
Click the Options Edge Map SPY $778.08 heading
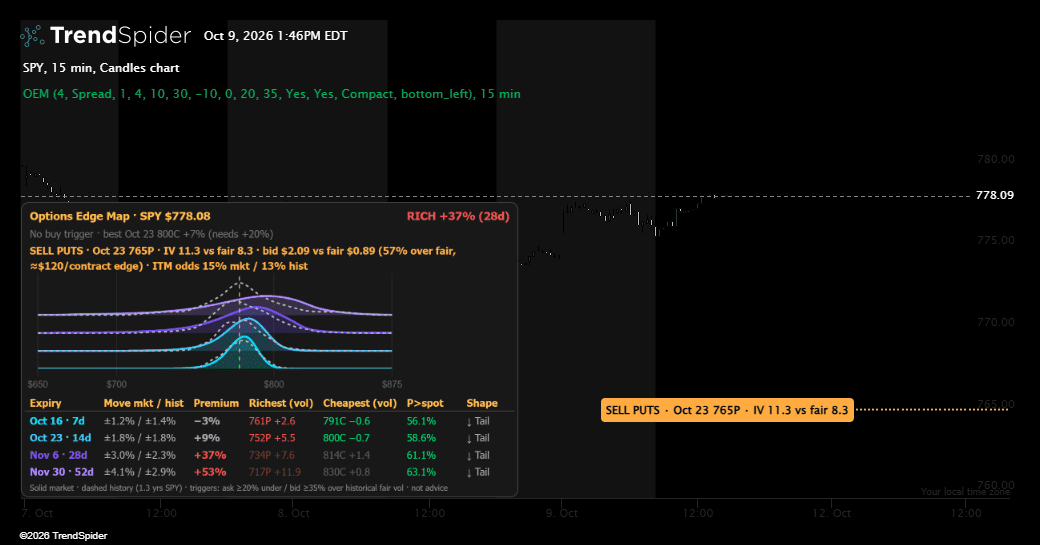[120, 216]
